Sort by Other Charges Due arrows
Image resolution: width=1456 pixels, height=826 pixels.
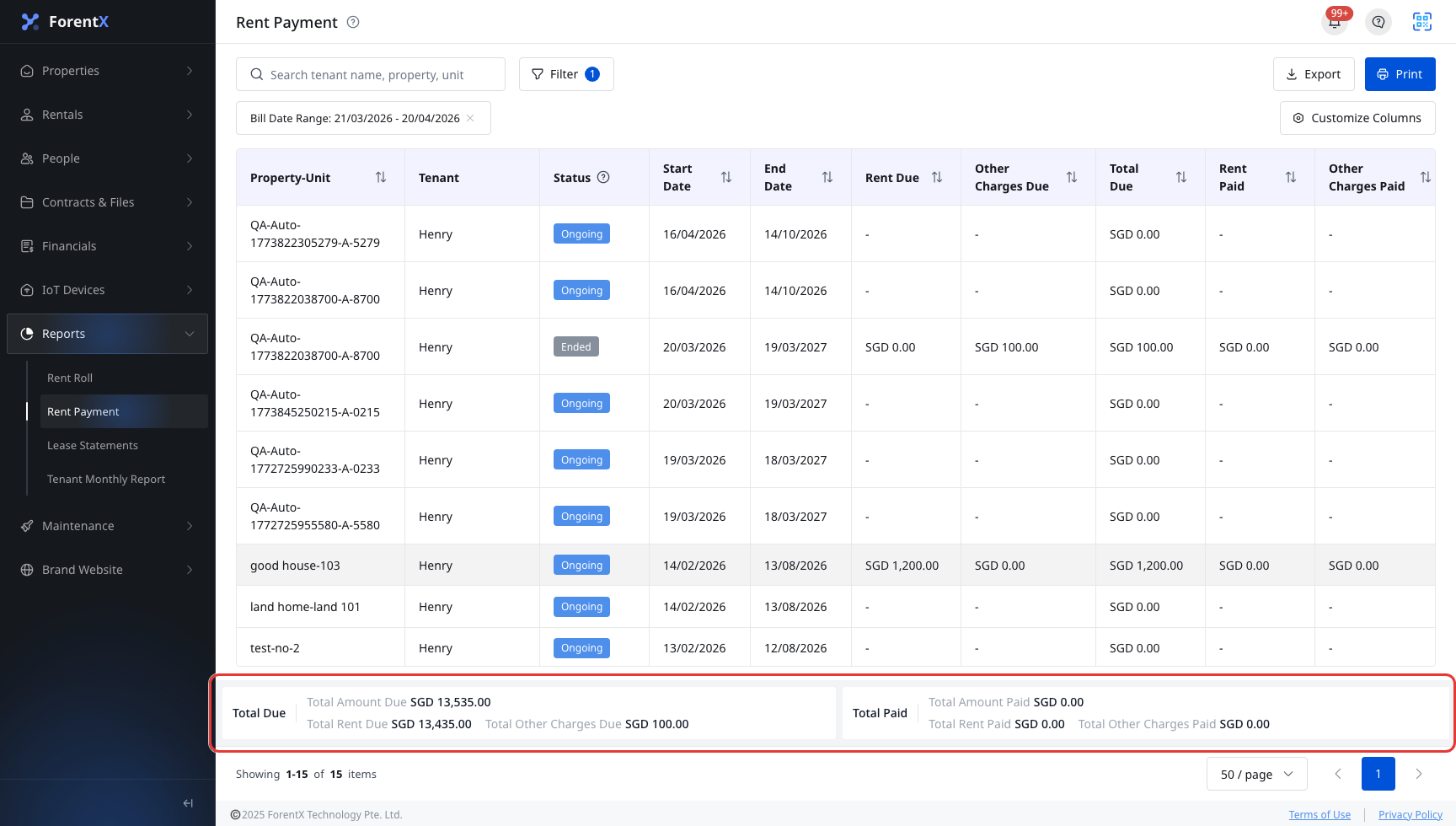[x=1072, y=177]
